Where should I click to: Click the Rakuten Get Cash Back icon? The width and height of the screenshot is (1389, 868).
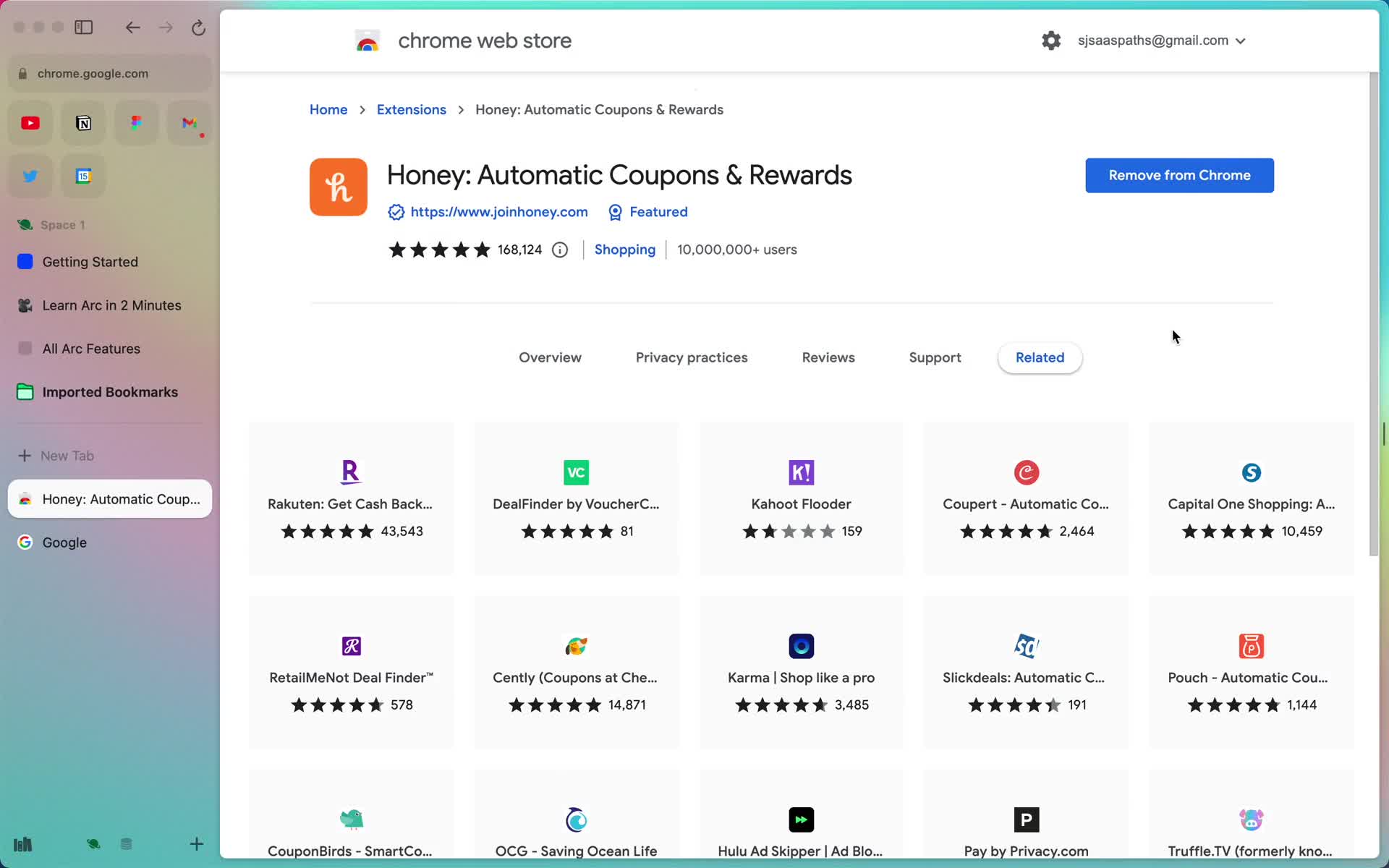click(x=351, y=471)
